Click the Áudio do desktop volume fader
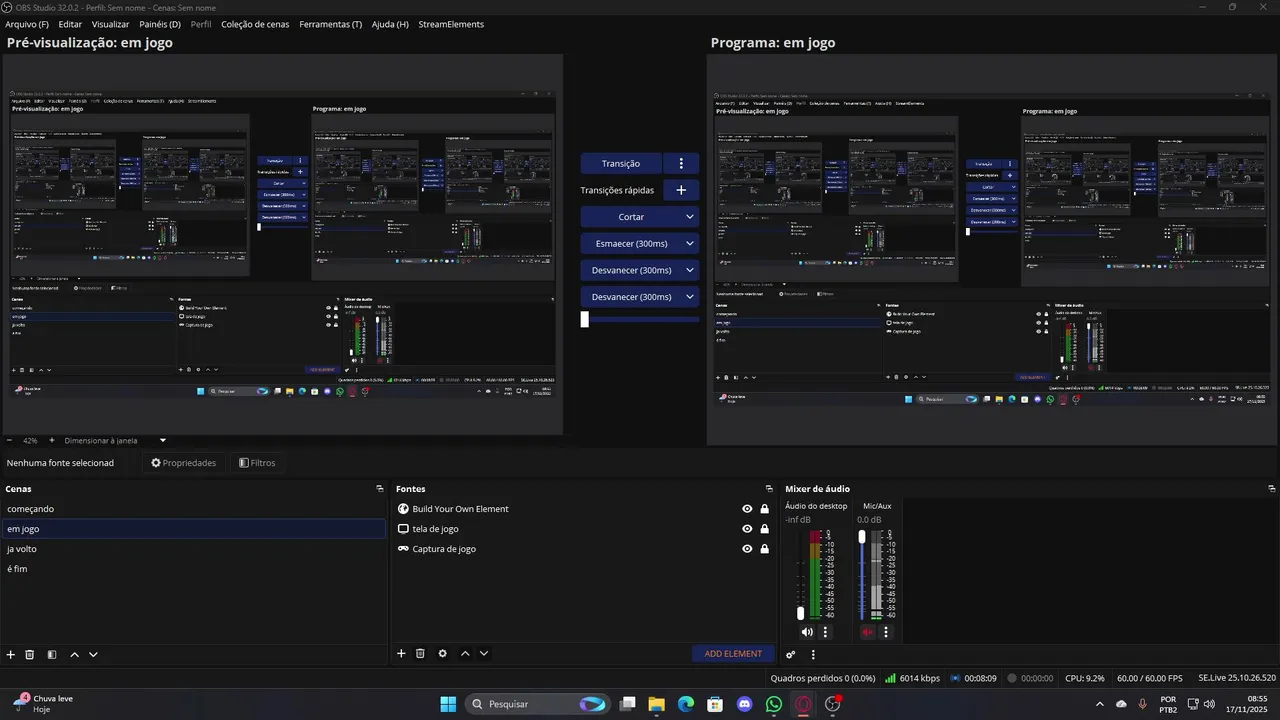Screen dimensions: 1280x720 point(800,613)
